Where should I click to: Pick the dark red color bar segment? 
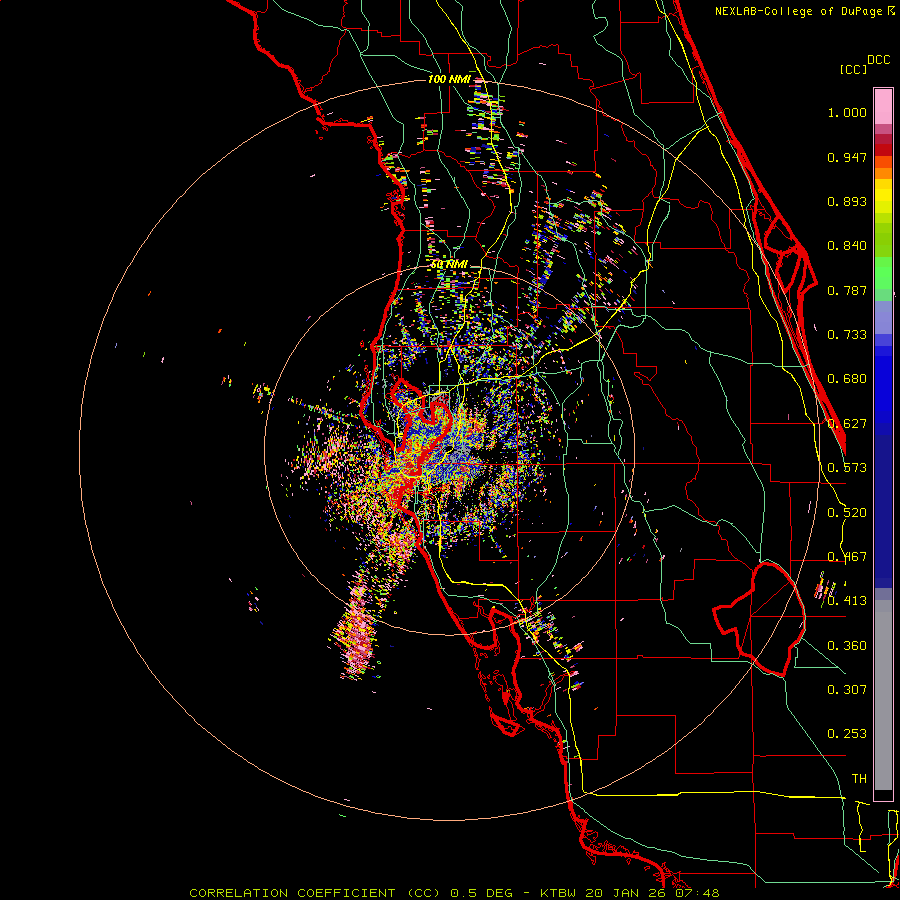point(883,149)
